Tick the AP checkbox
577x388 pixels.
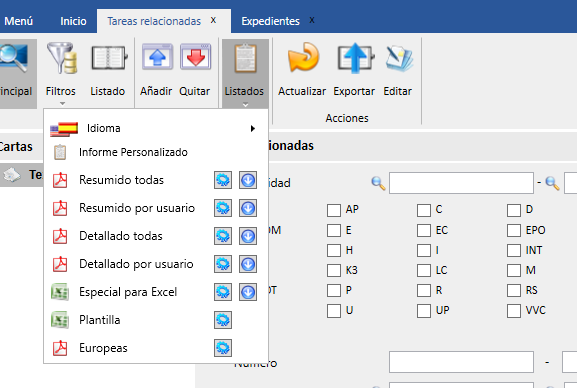pos(334,210)
